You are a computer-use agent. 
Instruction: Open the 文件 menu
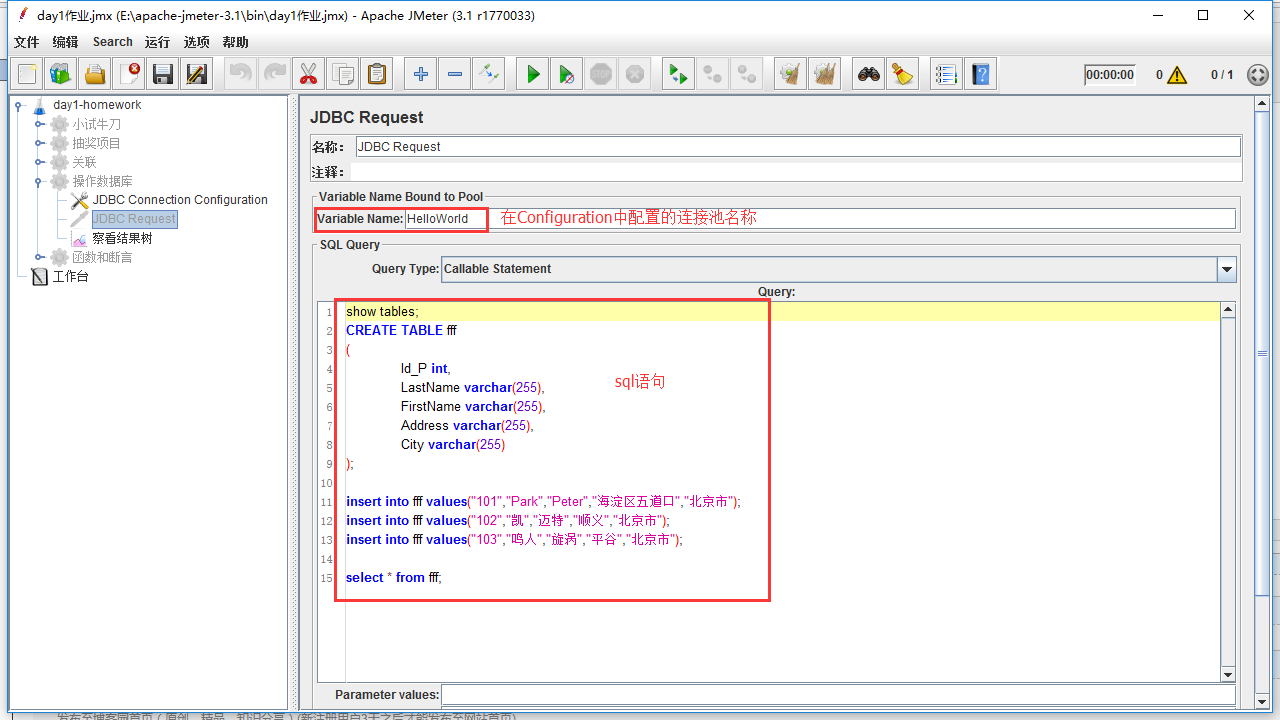tap(26, 42)
